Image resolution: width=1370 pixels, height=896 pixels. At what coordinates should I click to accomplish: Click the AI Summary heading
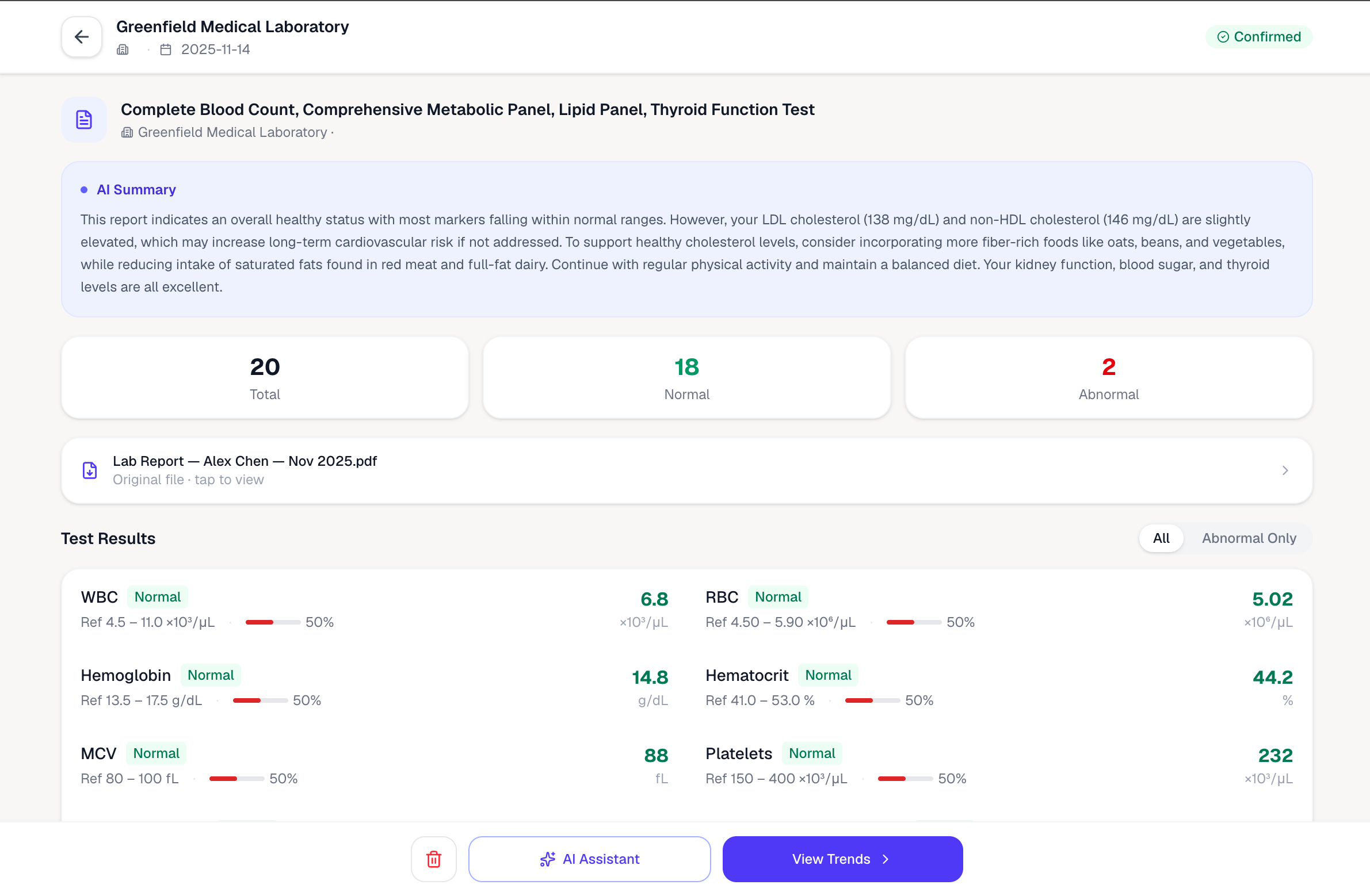coord(136,189)
